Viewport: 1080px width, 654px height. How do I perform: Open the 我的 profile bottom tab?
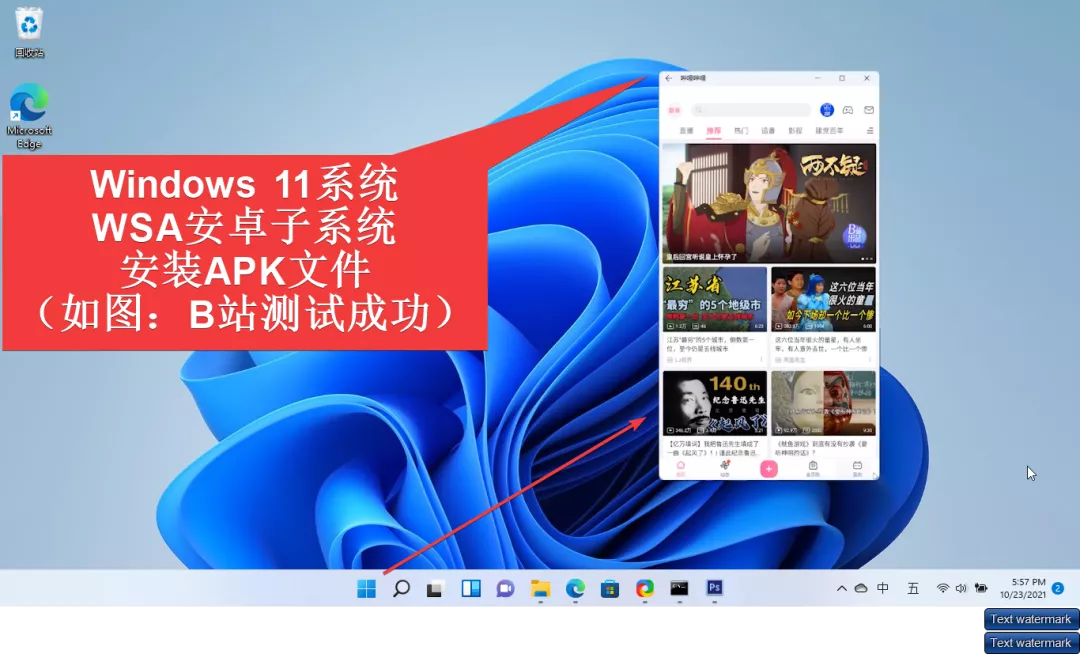(858, 469)
